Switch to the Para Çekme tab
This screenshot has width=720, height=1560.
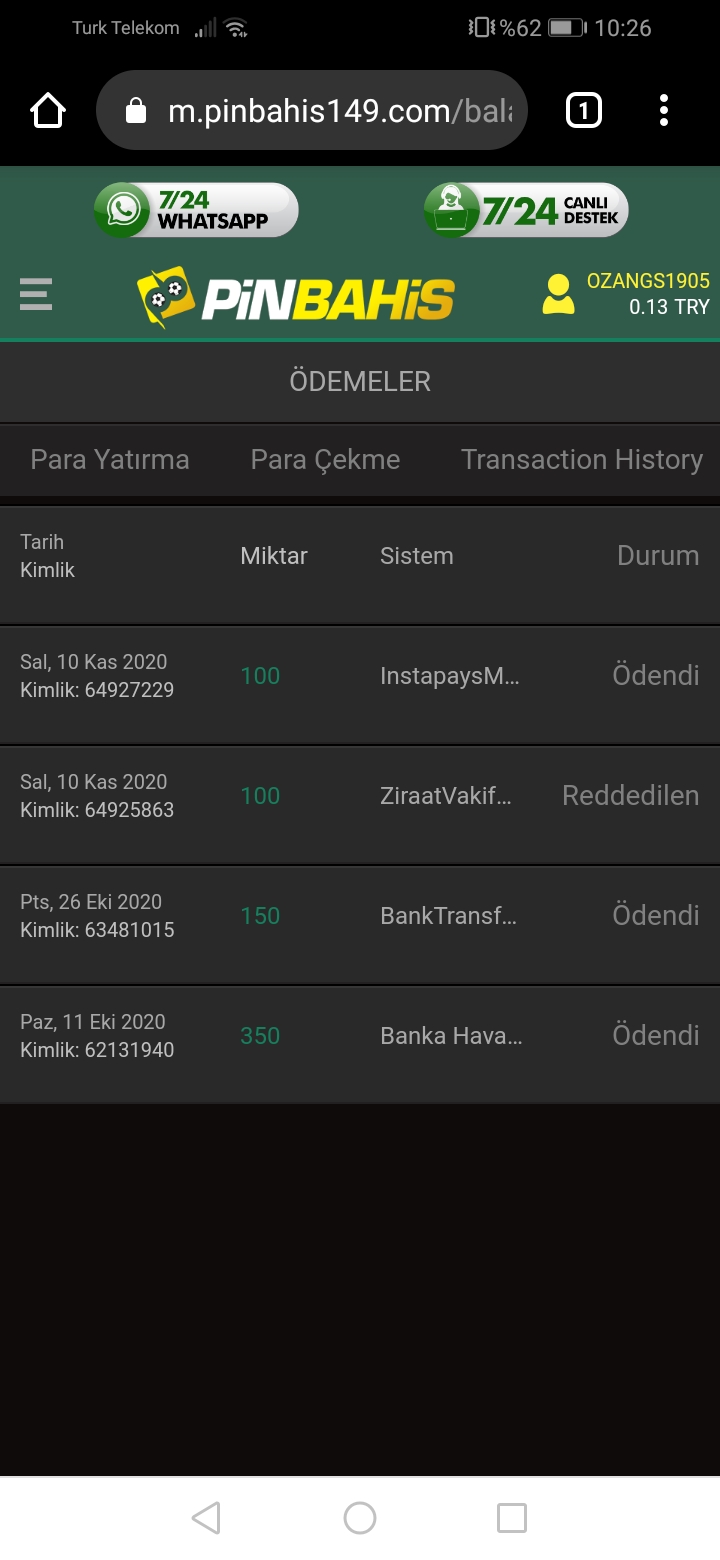tap(325, 460)
